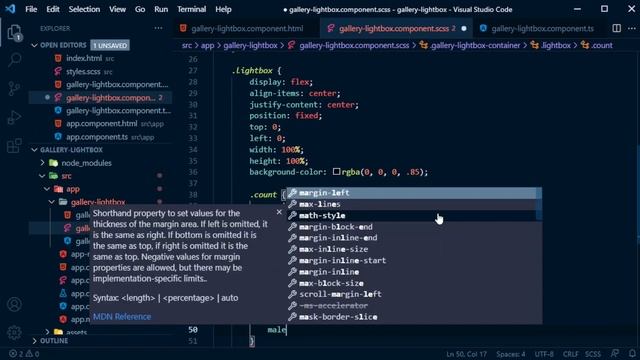This screenshot has width=640, height=360.
Task: Open the Go menu
Action: point(140,9)
